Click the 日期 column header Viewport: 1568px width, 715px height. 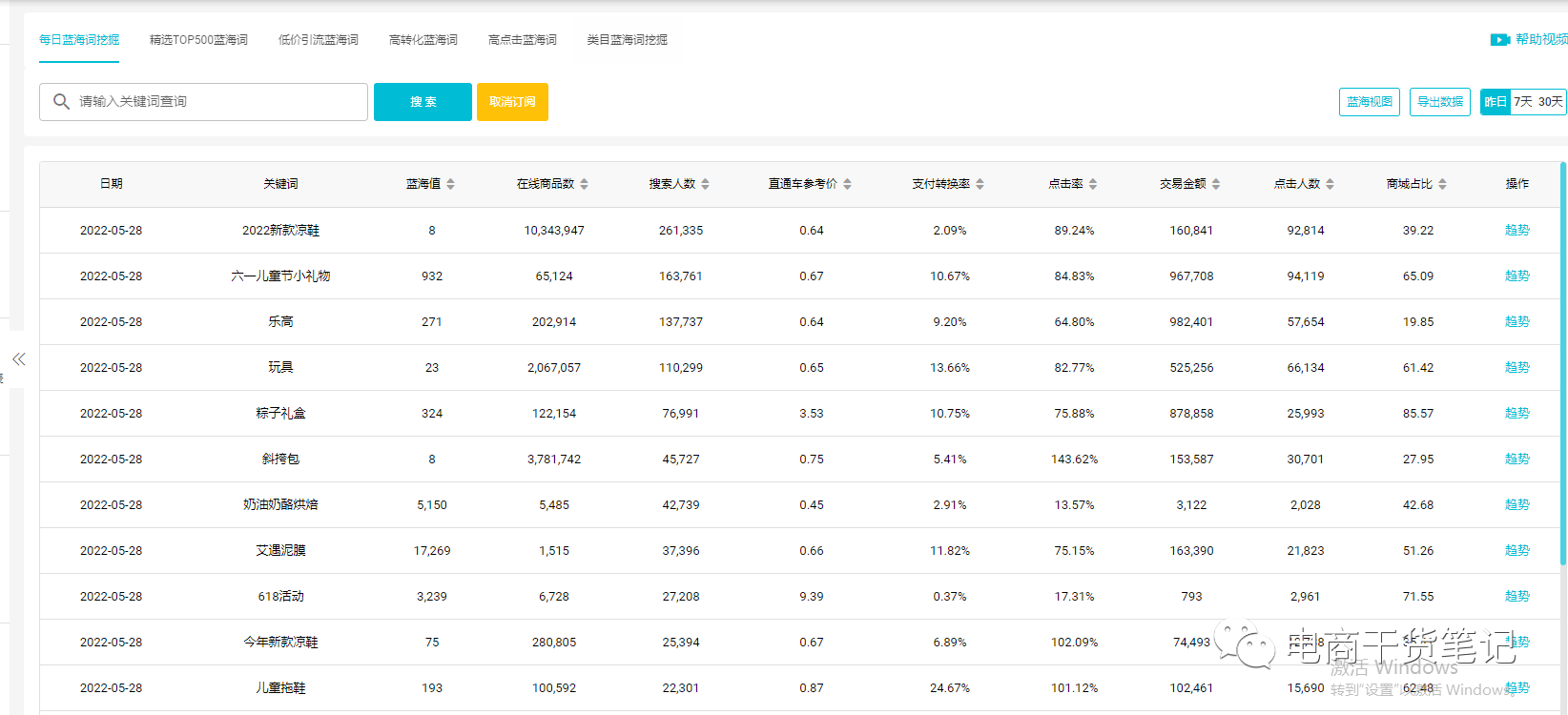(111, 184)
